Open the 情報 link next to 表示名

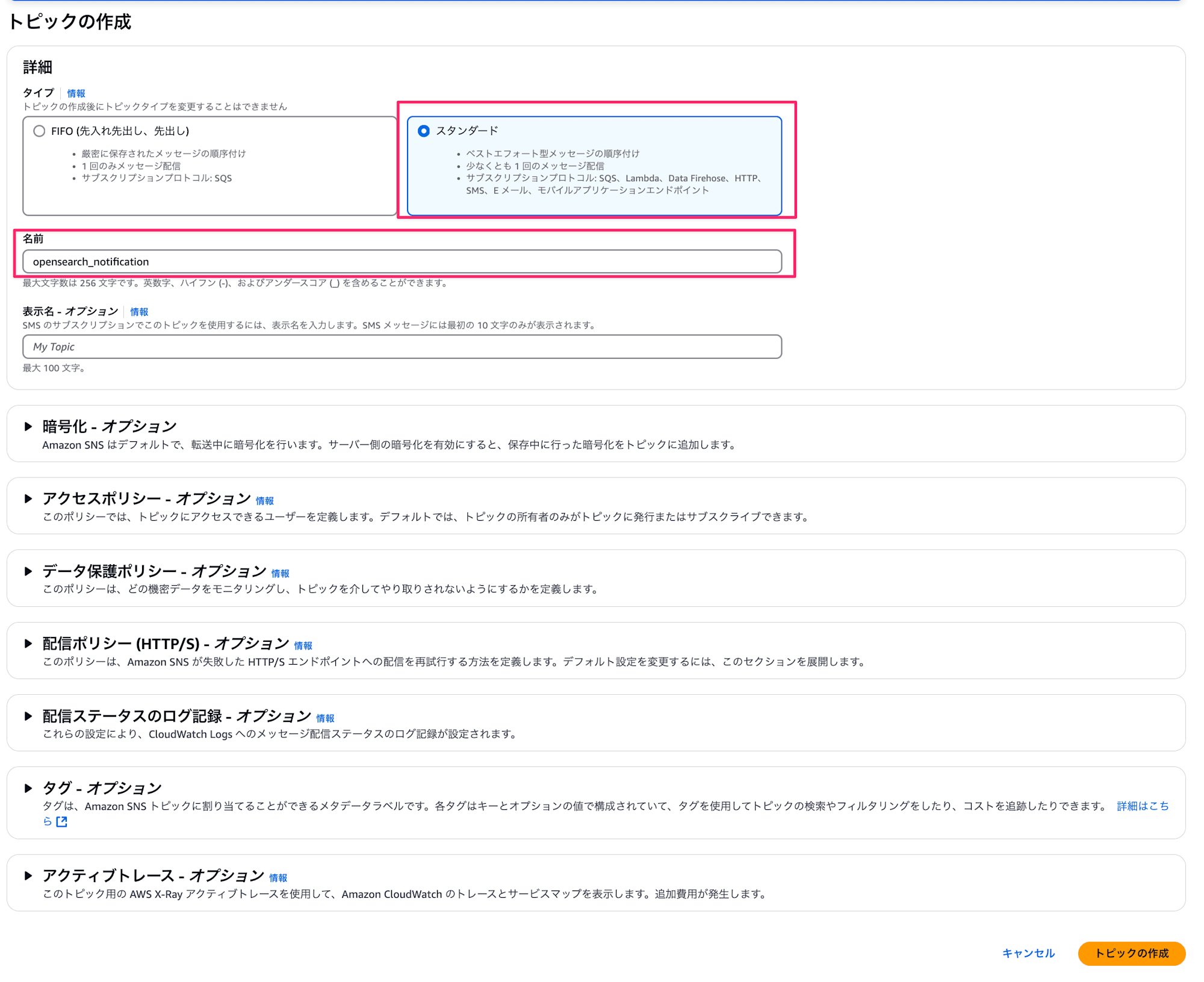coord(139,312)
